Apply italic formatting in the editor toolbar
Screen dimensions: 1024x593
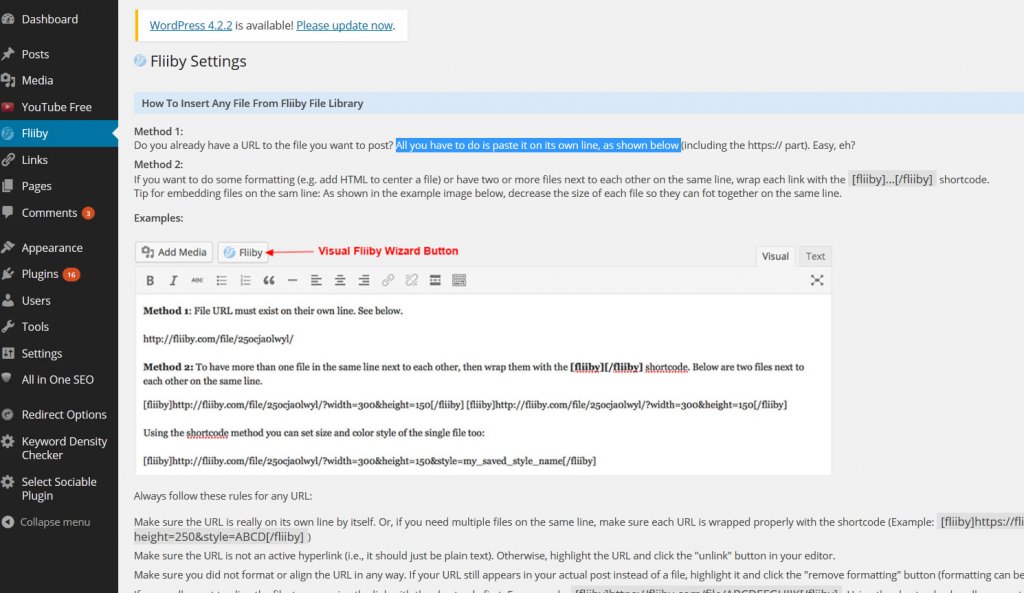(173, 280)
